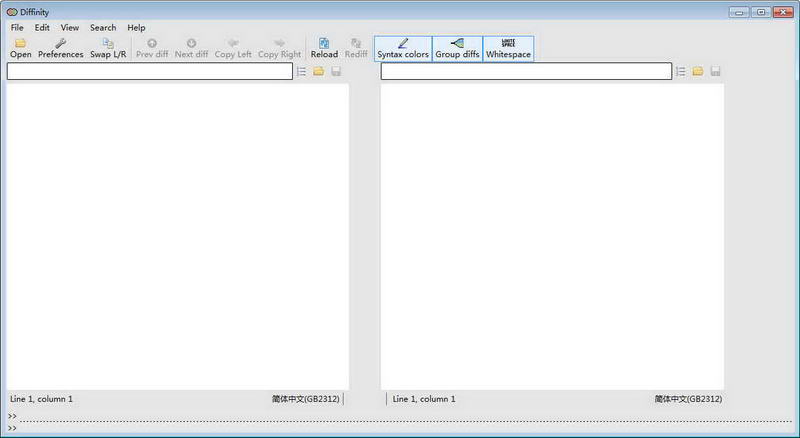Open the Help menu
Image resolution: width=800 pixels, height=438 pixels.
pyautogui.click(x=136, y=28)
